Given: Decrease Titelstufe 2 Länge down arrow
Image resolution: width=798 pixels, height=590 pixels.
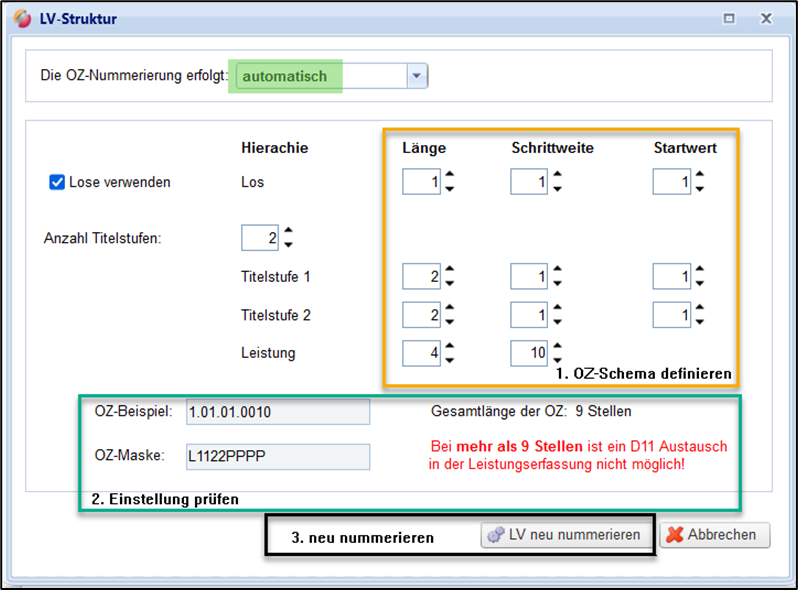Looking at the screenshot, I should 449,322.
